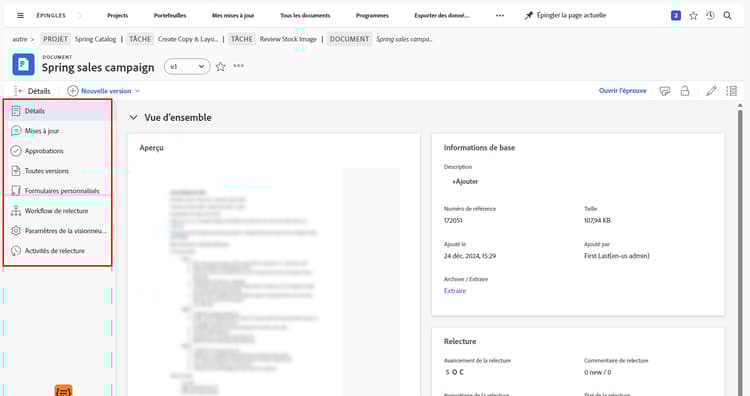This screenshot has width=750, height=396.
Task: Click the Mises à jour sidebar icon
Action: pos(16,131)
